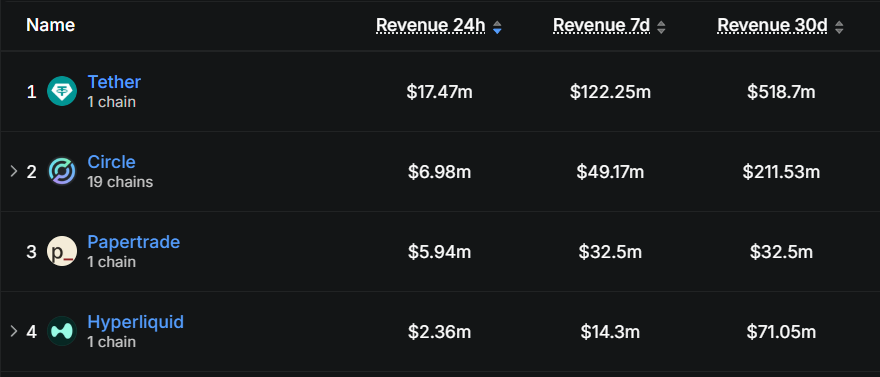
Task: Click the Hyperliquid logo icon
Action: tap(62, 331)
